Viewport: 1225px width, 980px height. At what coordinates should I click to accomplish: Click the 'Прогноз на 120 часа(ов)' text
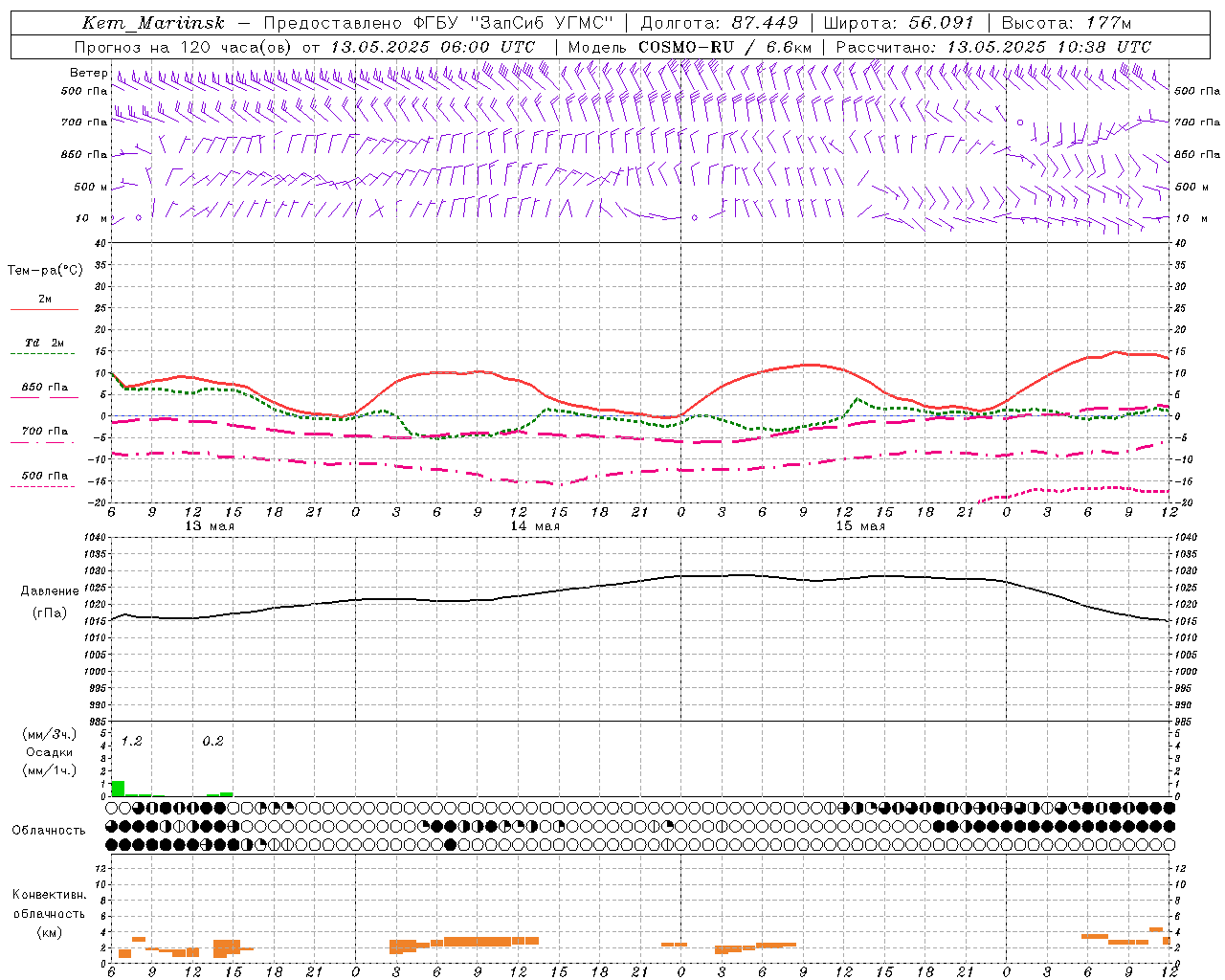(x=185, y=47)
